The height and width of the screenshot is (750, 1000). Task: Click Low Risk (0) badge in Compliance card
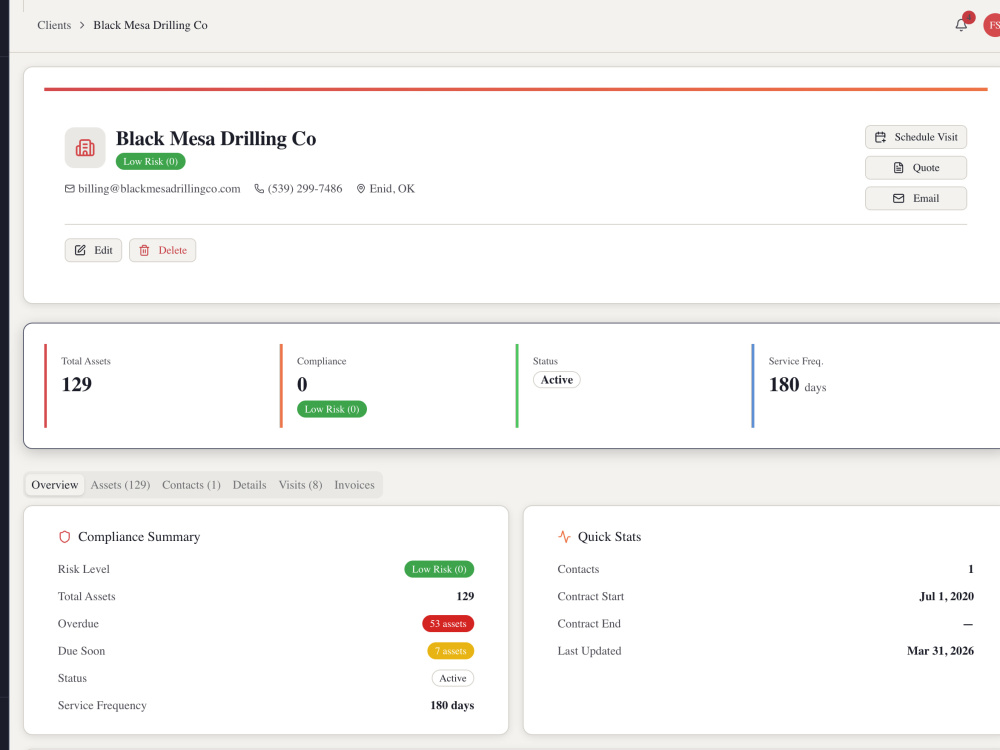point(332,409)
